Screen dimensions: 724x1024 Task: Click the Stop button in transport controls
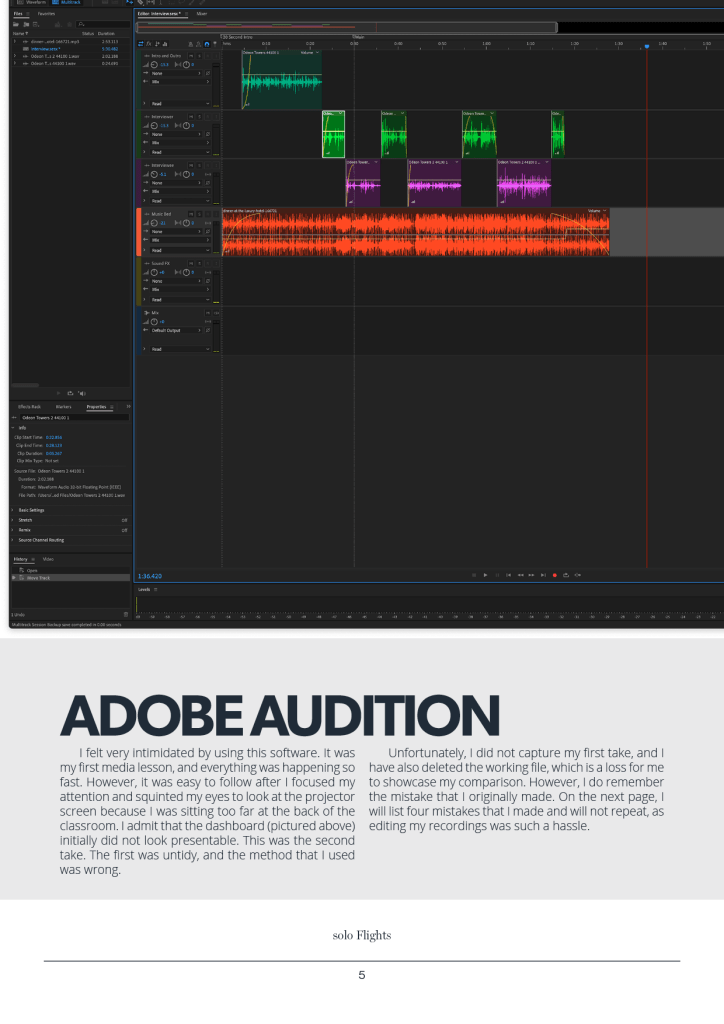pyautogui.click(x=474, y=575)
